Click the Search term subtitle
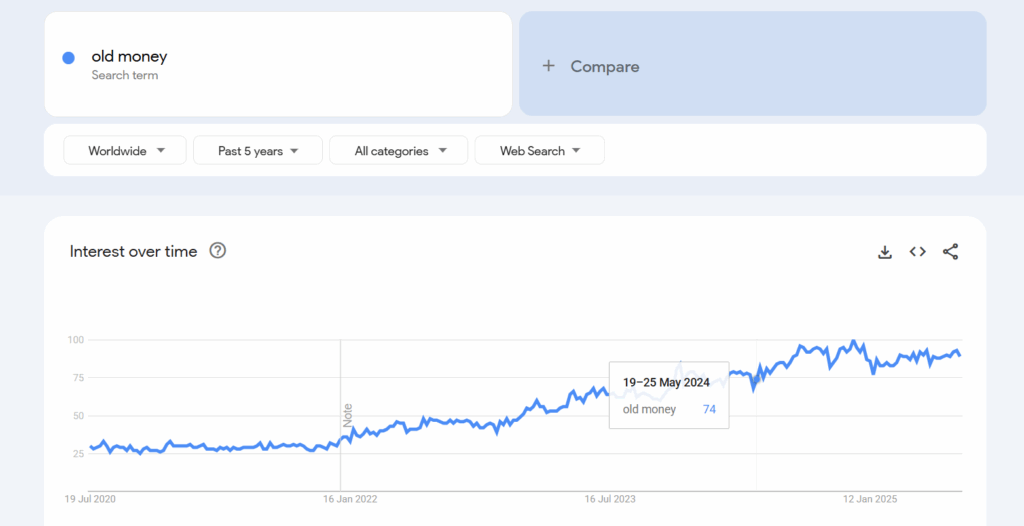Viewport: 1024px width, 526px height. [x=125, y=75]
